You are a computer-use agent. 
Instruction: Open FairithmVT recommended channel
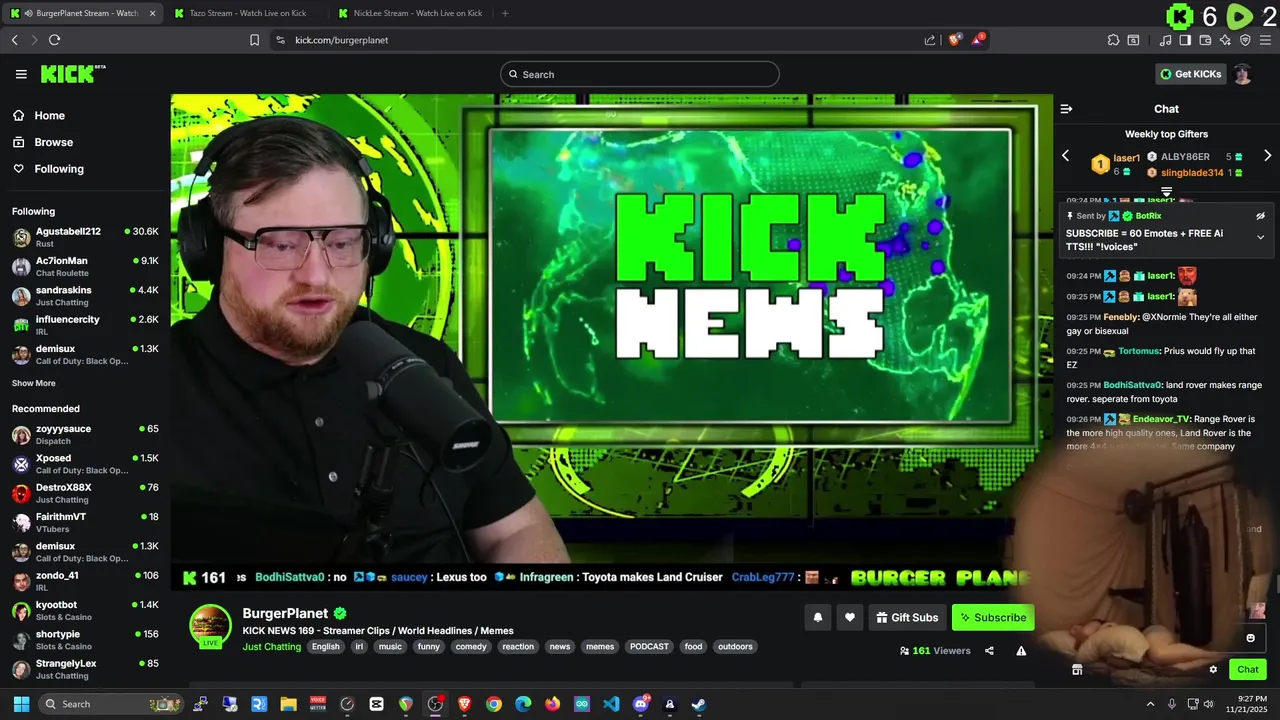coord(85,522)
